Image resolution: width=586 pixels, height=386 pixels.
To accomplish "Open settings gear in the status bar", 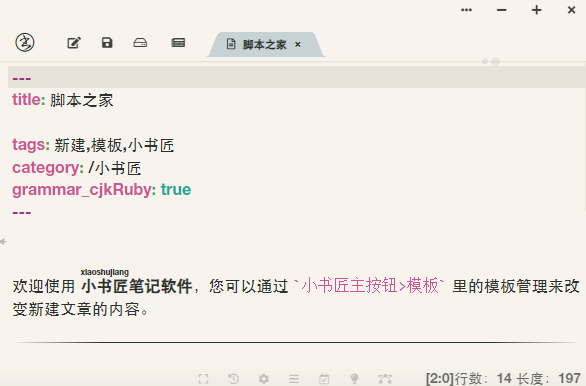I will (264, 379).
